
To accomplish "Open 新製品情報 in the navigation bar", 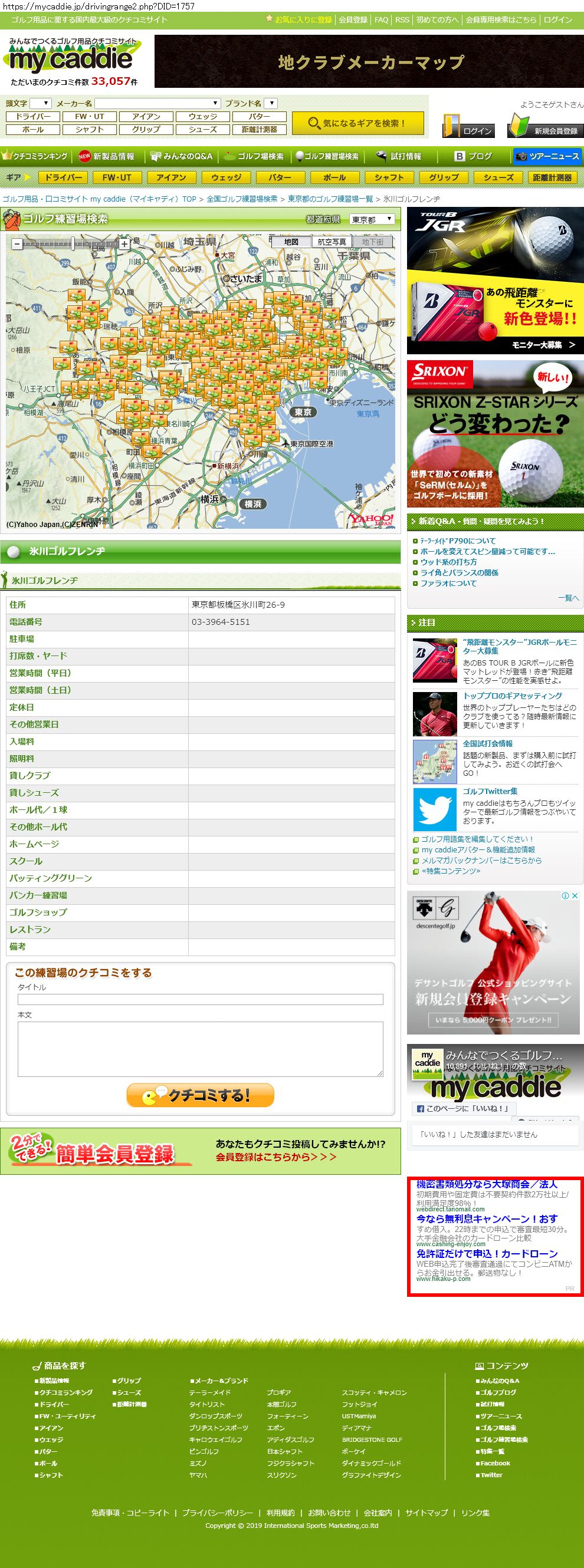I will (x=107, y=156).
